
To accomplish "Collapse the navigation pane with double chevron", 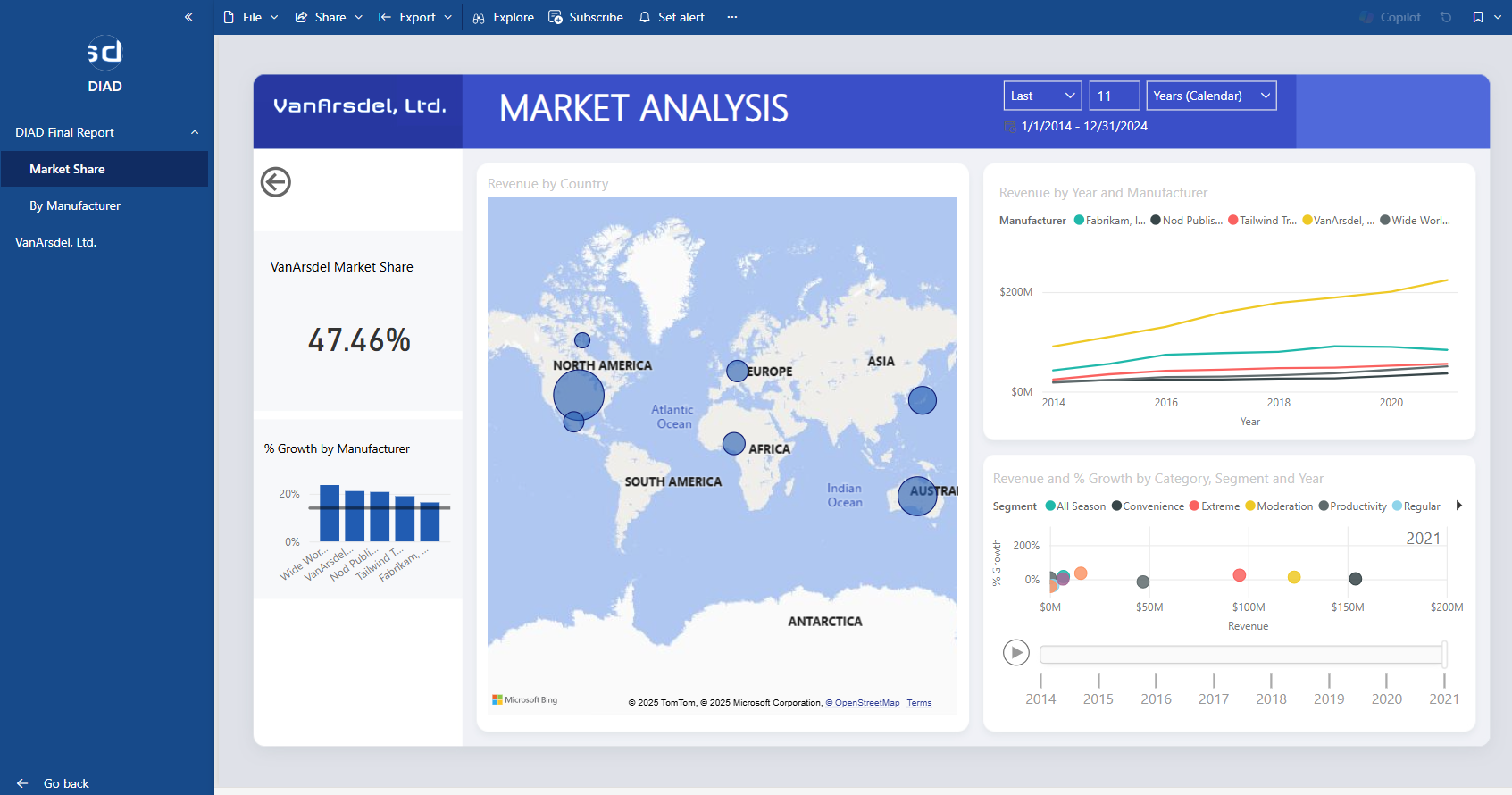I will click(188, 17).
